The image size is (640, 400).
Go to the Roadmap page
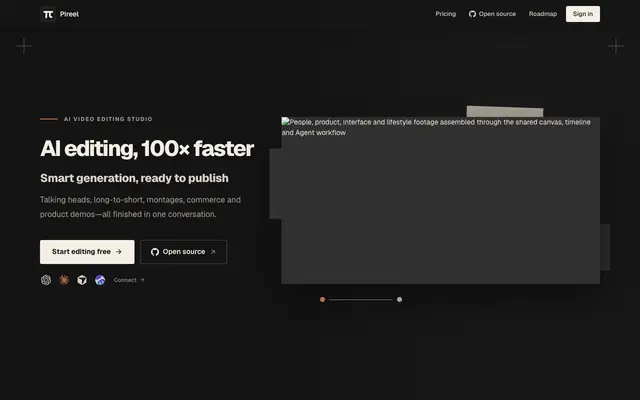pos(542,14)
